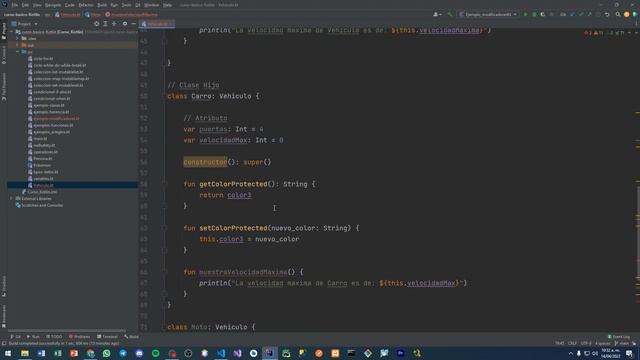Click the green Run button in toolbar

pyautogui.click(x=525, y=14)
